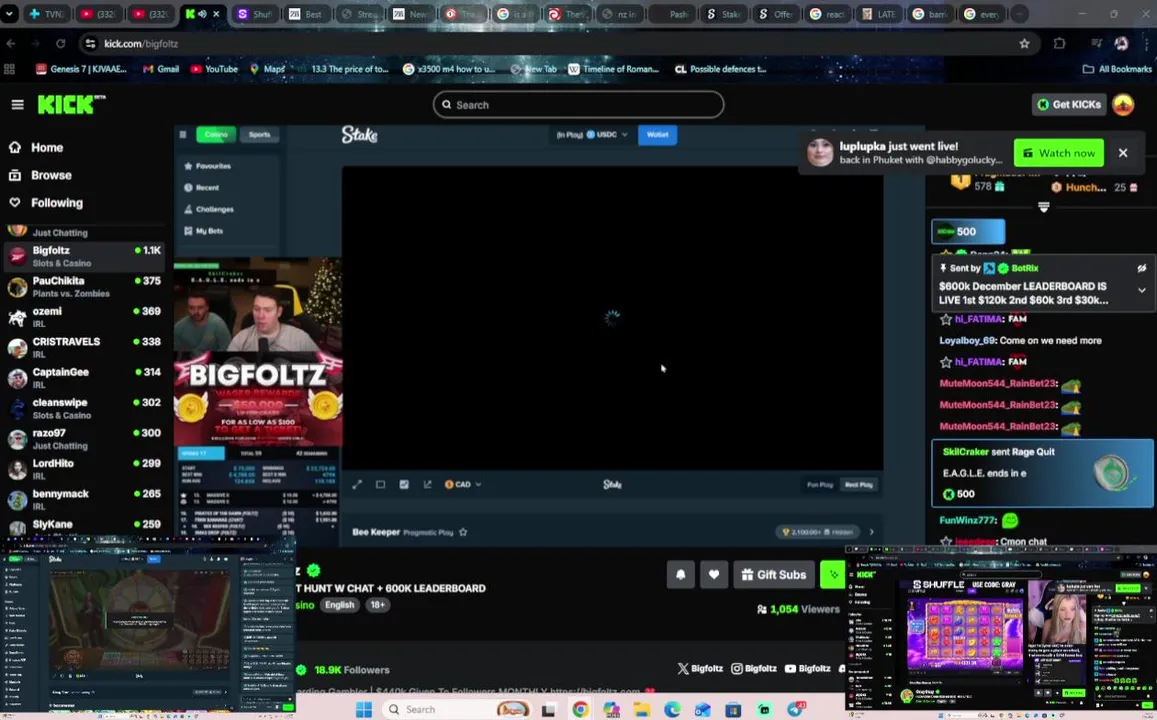Open Recent in Stake sidebar
The image size is (1157, 720).
coord(201,187)
